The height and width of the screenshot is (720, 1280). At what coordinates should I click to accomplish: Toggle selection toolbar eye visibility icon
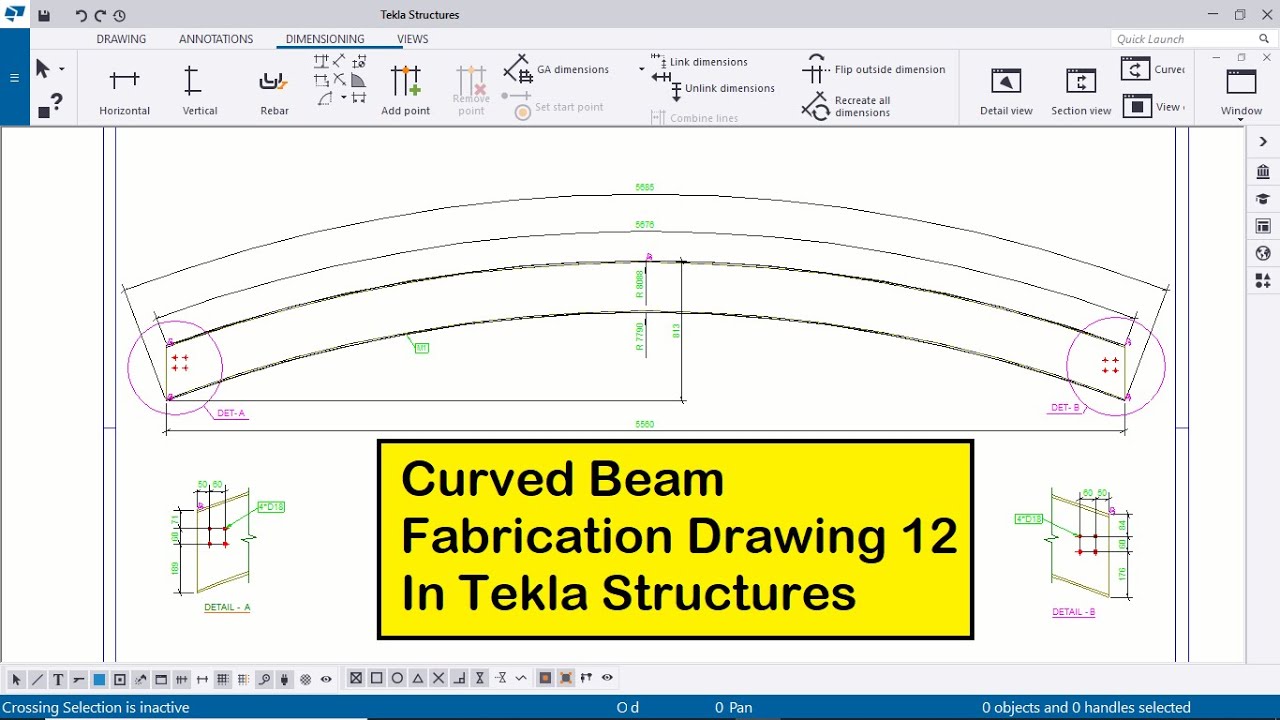[326, 679]
